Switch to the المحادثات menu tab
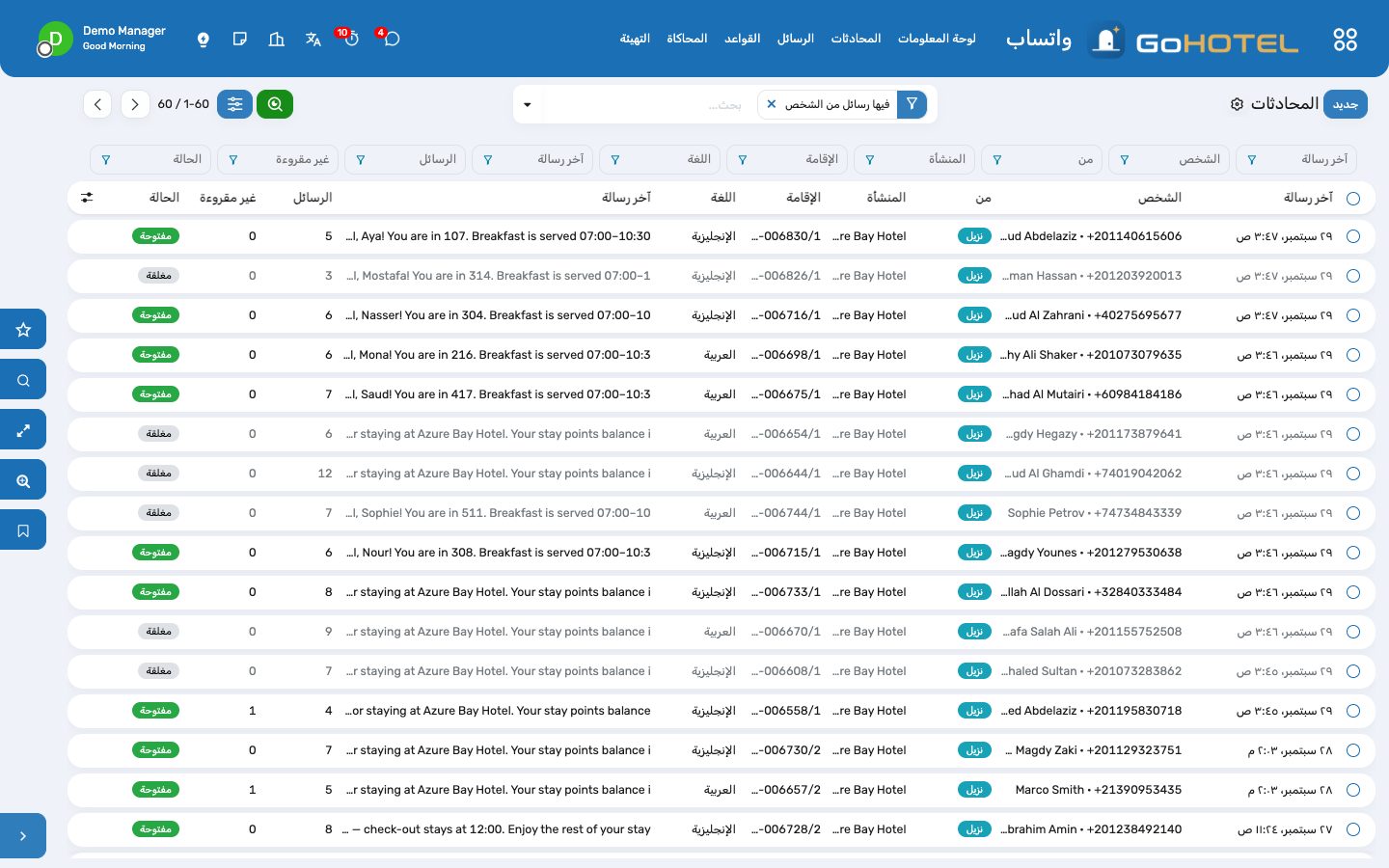The width and height of the screenshot is (1389, 868). point(856,39)
